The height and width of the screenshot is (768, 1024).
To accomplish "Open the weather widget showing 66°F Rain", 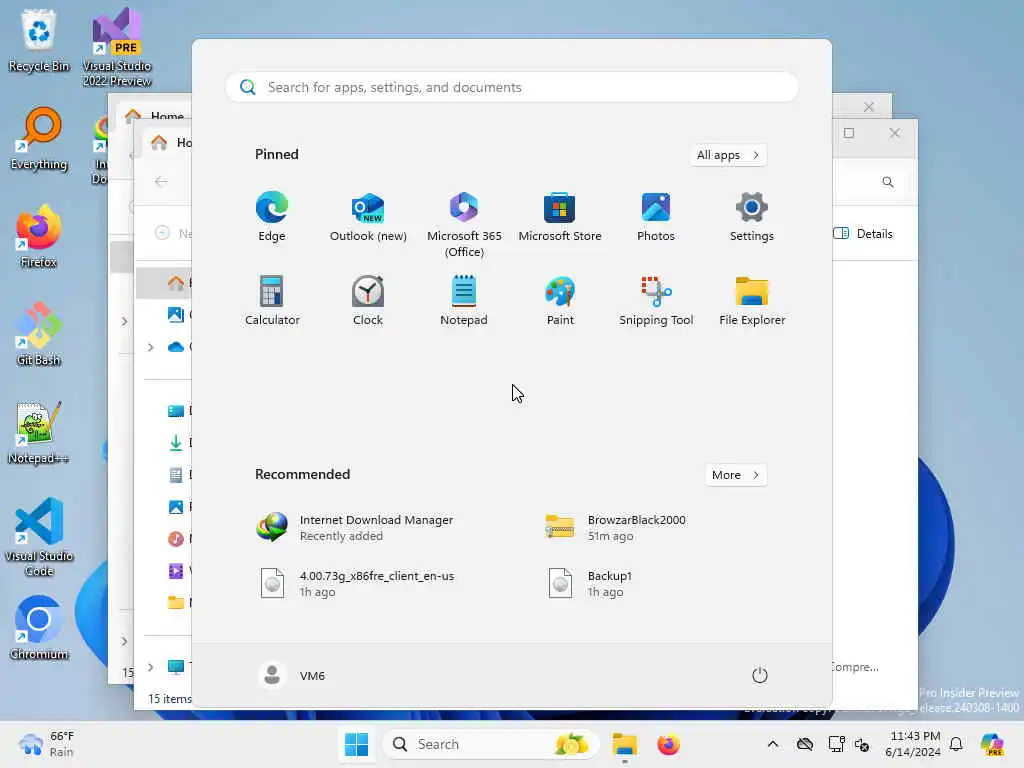I will click(47, 744).
